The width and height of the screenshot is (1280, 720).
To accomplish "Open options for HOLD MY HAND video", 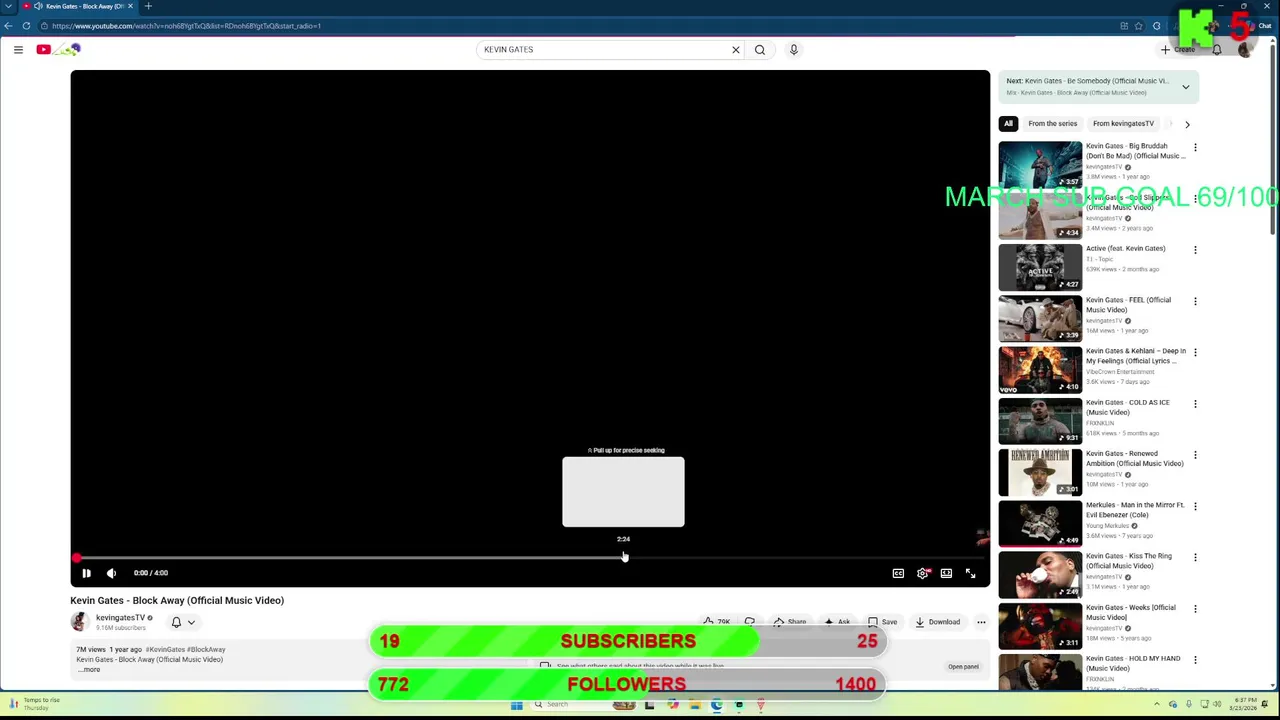I will 1195,660.
